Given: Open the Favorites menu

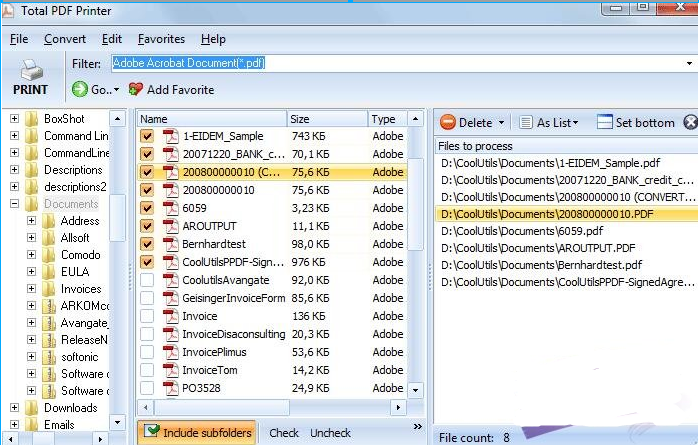Looking at the screenshot, I should tap(161, 39).
